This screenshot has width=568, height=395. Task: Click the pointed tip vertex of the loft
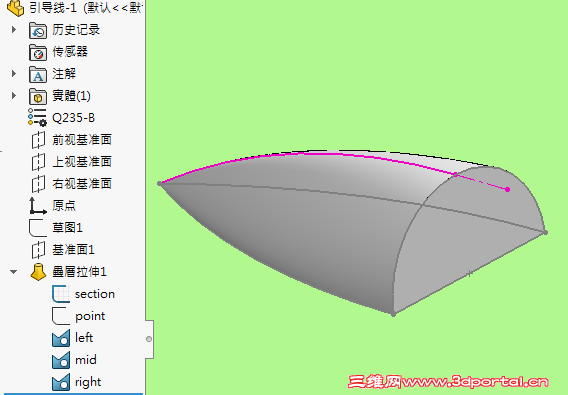point(159,184)
